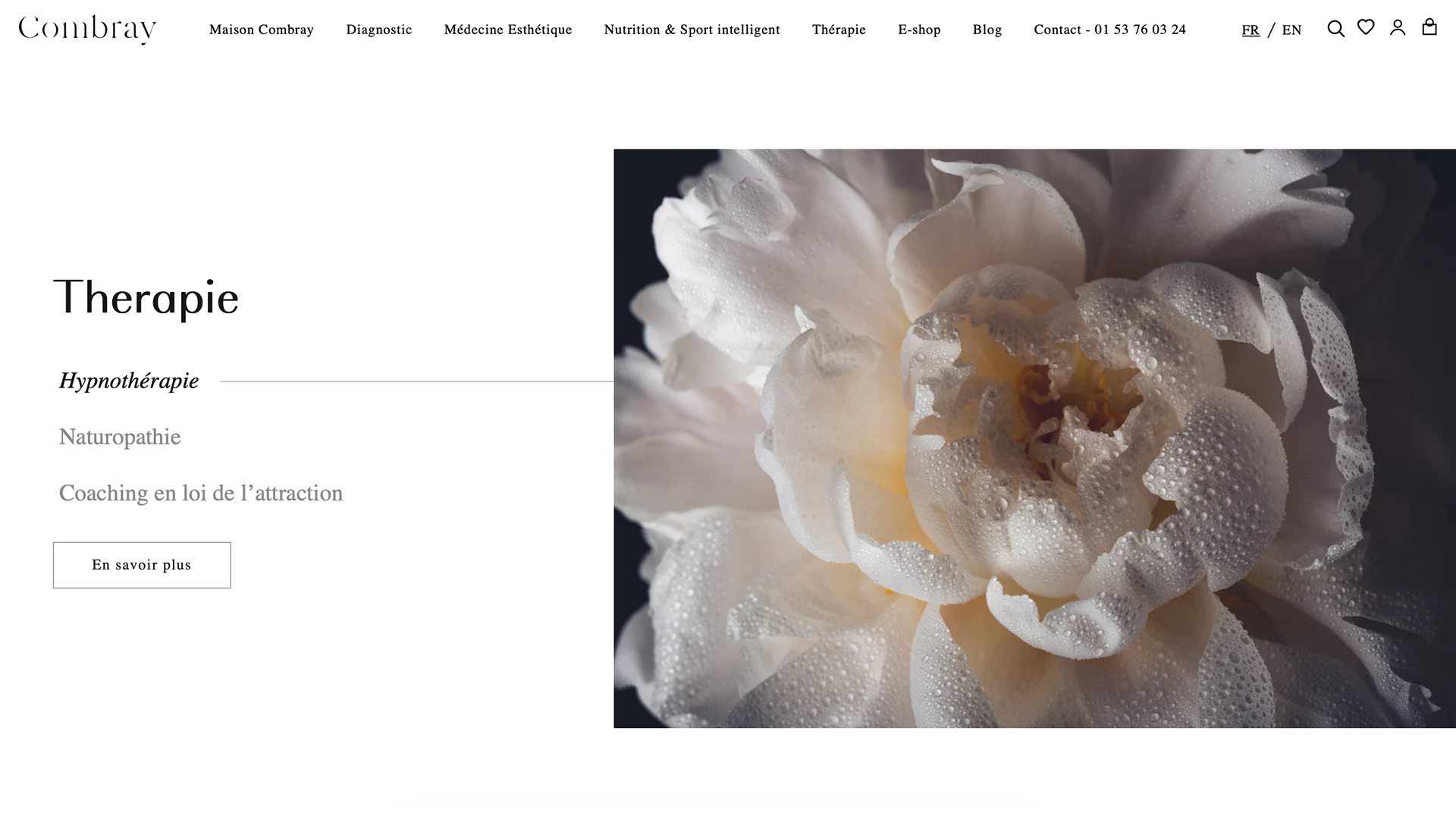
Task: Click the wishlist heart icon
Action: point(1366,27)
